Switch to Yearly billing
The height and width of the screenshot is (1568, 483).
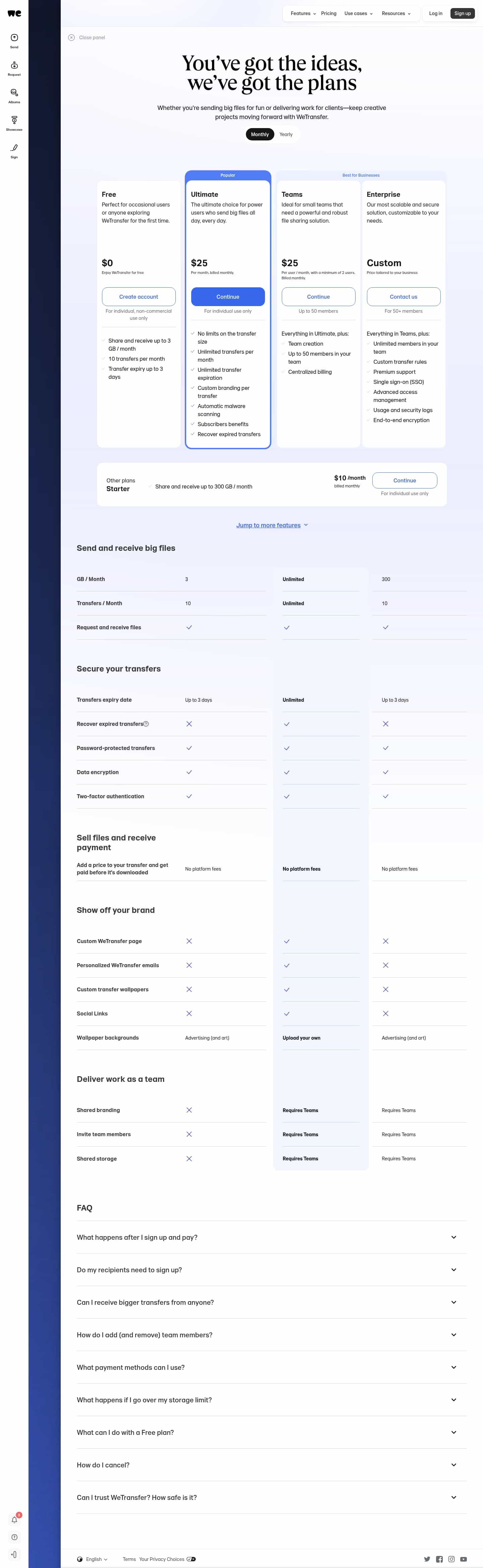click(x=286, y=134)
